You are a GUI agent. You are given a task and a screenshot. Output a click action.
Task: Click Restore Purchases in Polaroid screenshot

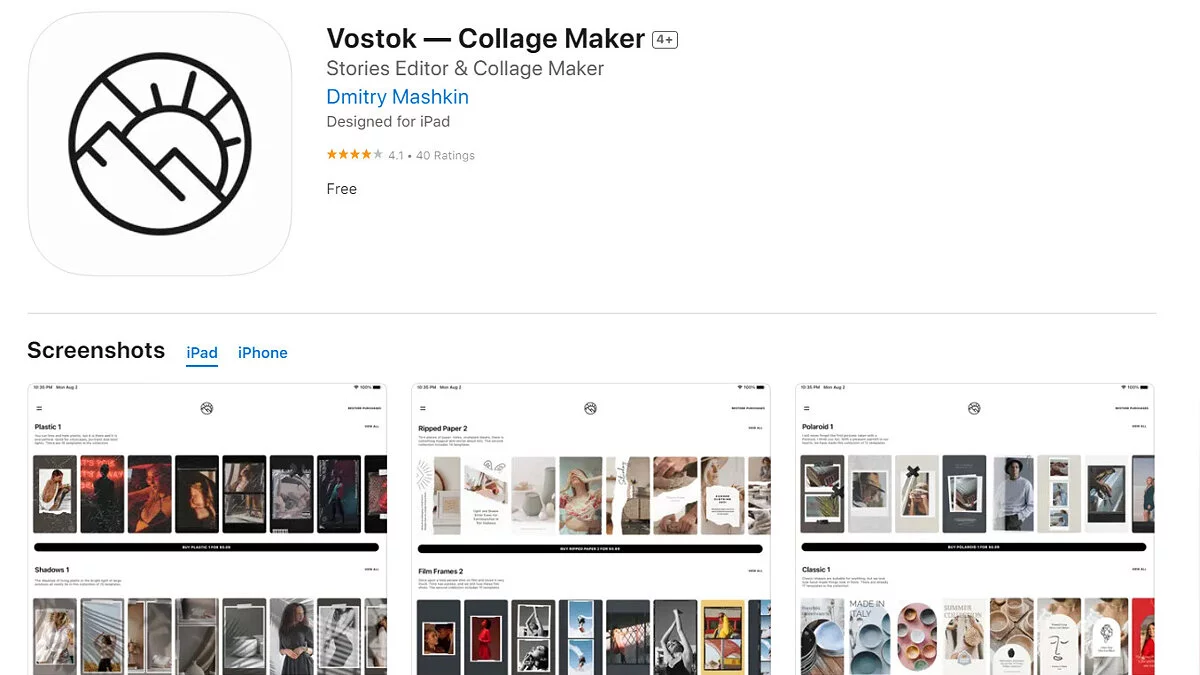(x=1131, y=408)
